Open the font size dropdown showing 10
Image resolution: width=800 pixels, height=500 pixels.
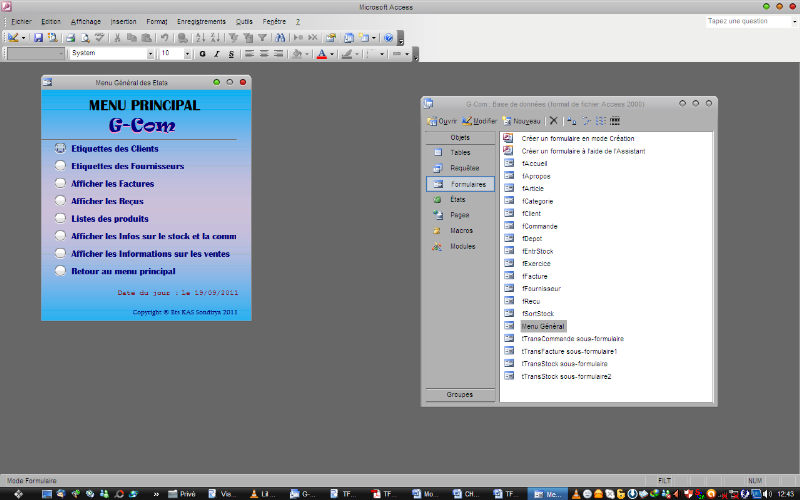coord(189,54)
